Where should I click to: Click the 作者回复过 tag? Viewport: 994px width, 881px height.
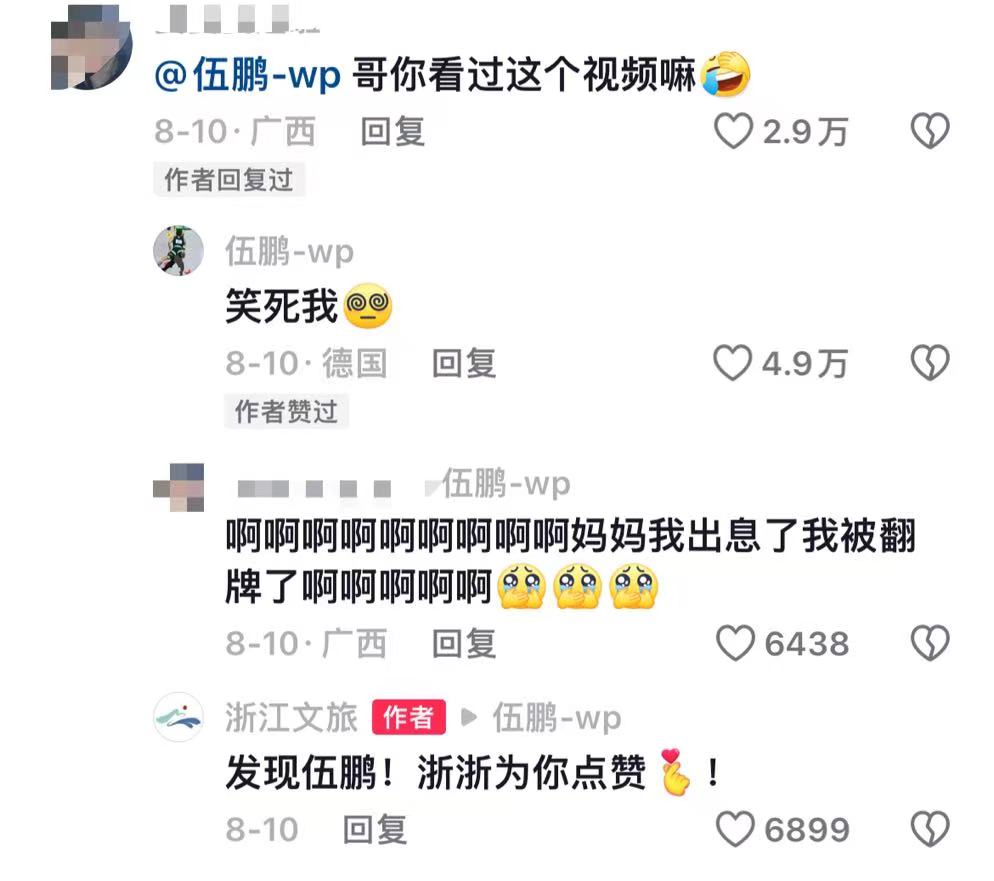click(x=229, y=179)
